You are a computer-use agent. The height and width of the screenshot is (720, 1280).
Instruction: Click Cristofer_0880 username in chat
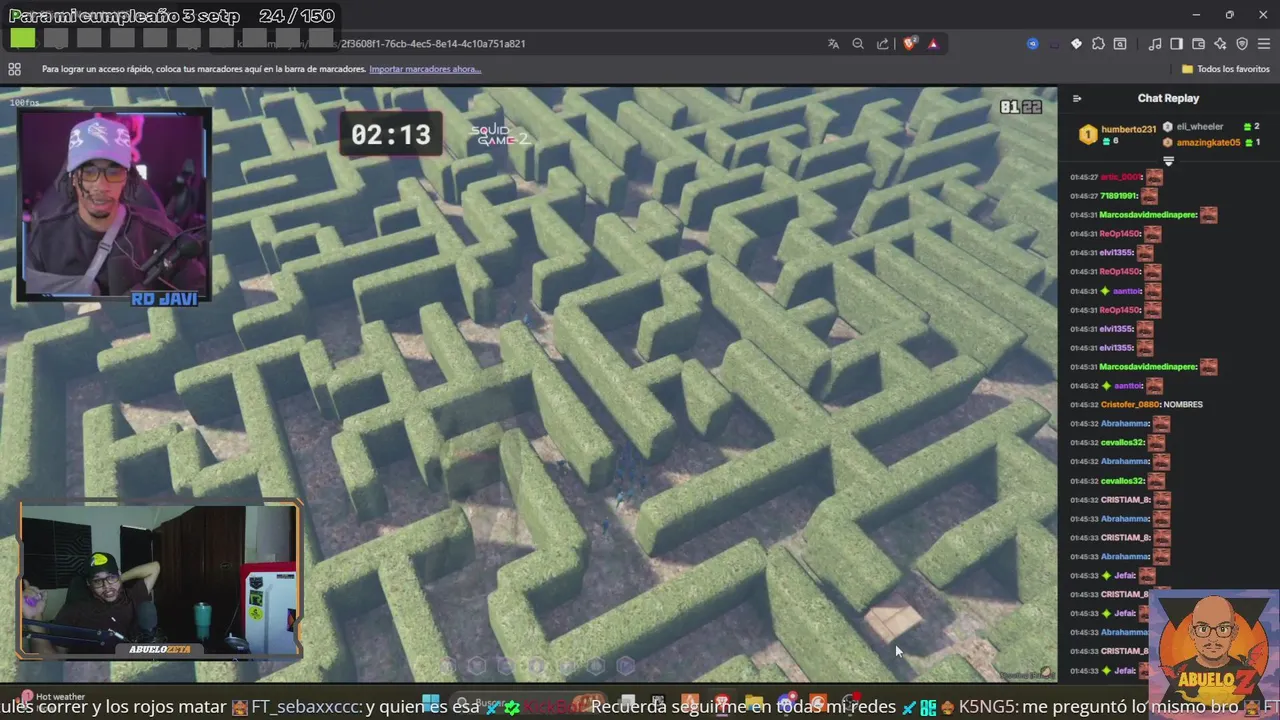tap(1130, 405)
